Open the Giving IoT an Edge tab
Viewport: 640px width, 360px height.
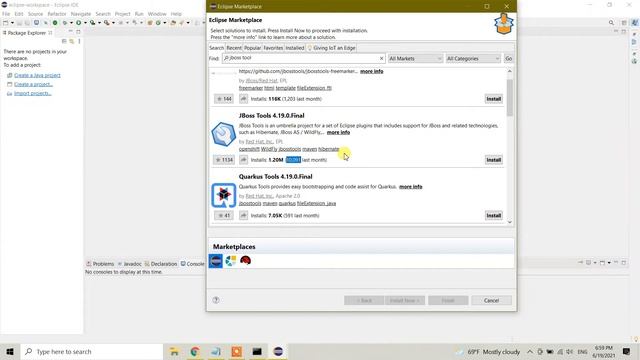click(x=331, y=48)
